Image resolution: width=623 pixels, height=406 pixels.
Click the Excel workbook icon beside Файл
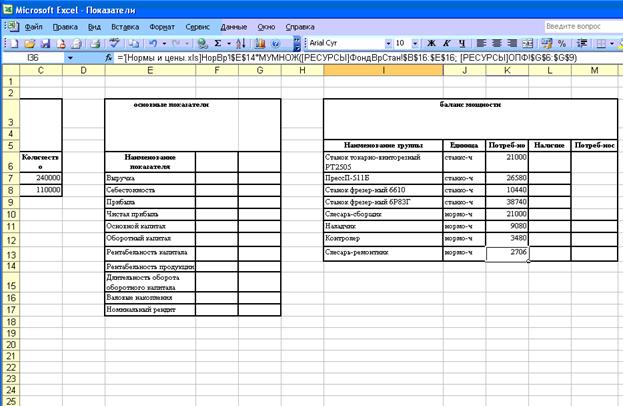coord(12,27)
